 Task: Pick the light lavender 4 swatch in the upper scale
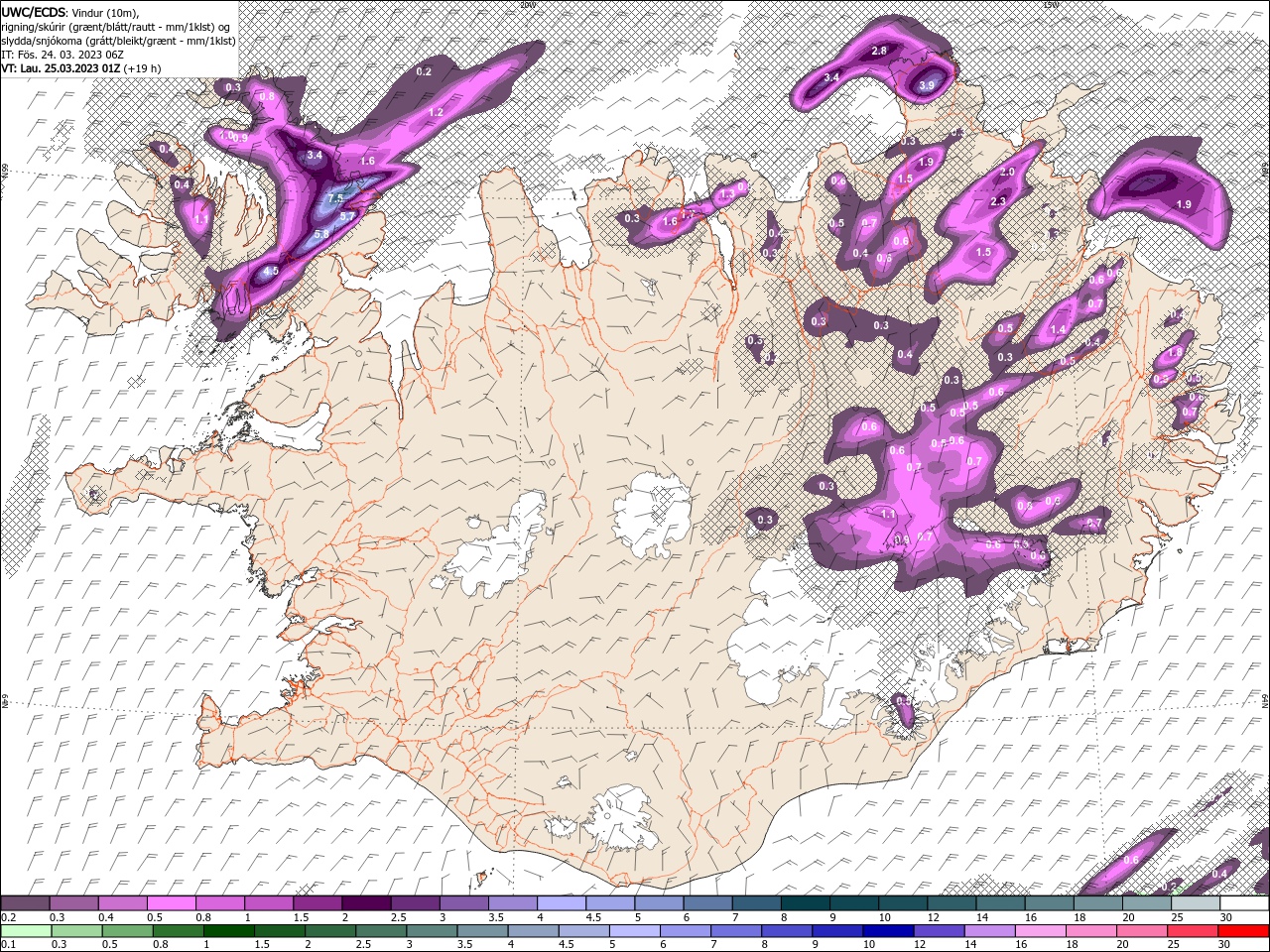(562, 902)
